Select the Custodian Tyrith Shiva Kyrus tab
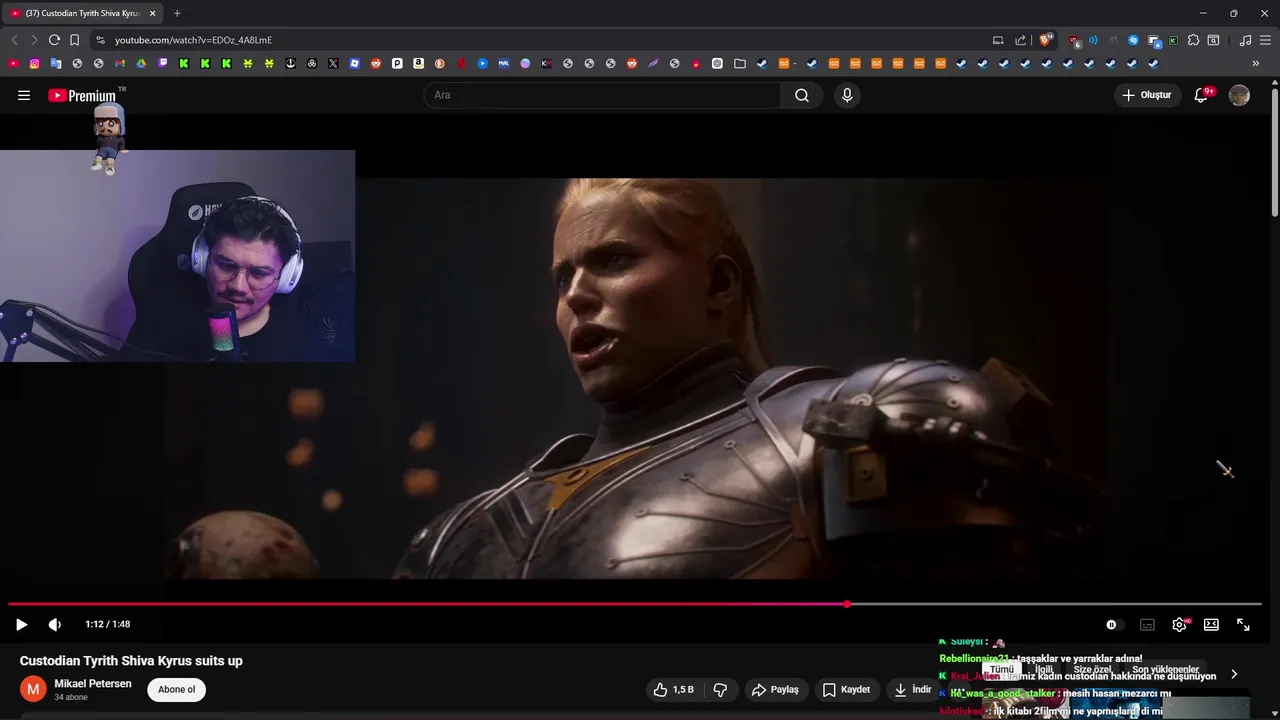Screen dimensions: 1280x720 click(80, 13)
